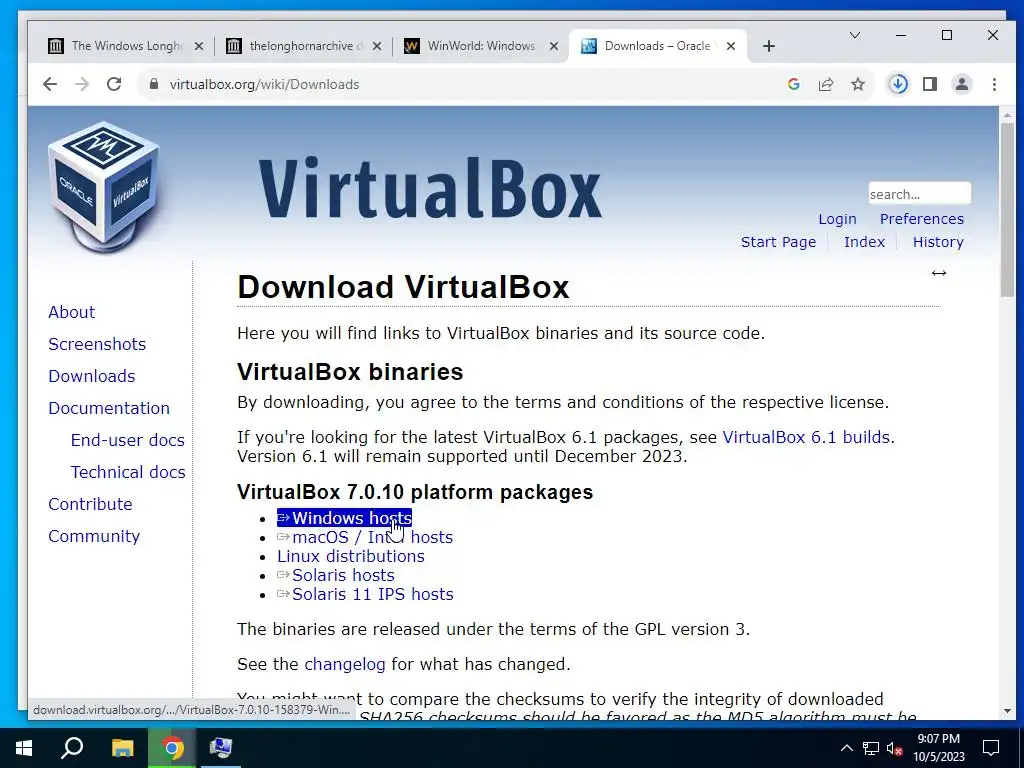
Task: Switch to The Windows Longhorn tab
Action: click(x=124, y=46)
